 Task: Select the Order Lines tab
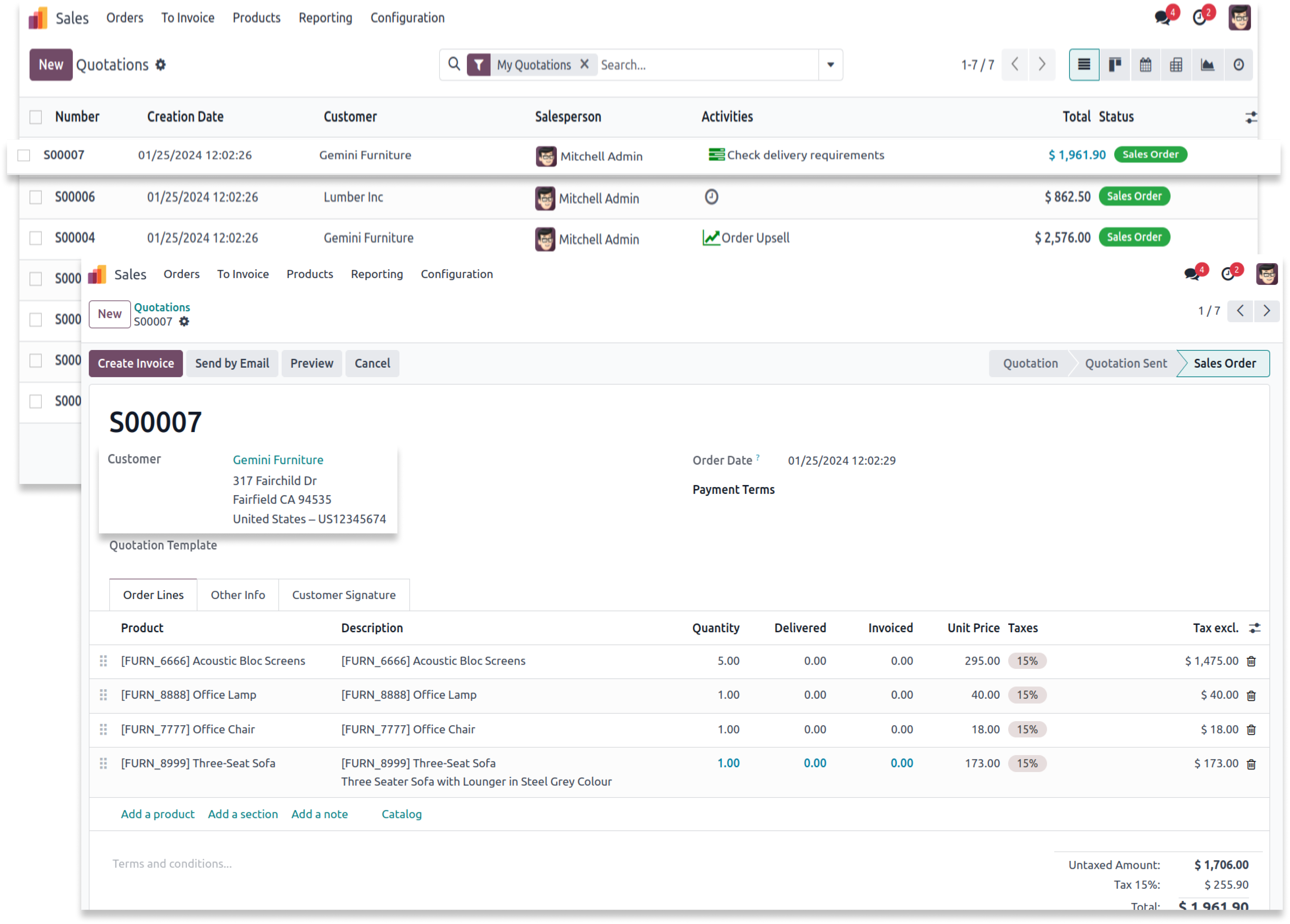coord(153,595)
